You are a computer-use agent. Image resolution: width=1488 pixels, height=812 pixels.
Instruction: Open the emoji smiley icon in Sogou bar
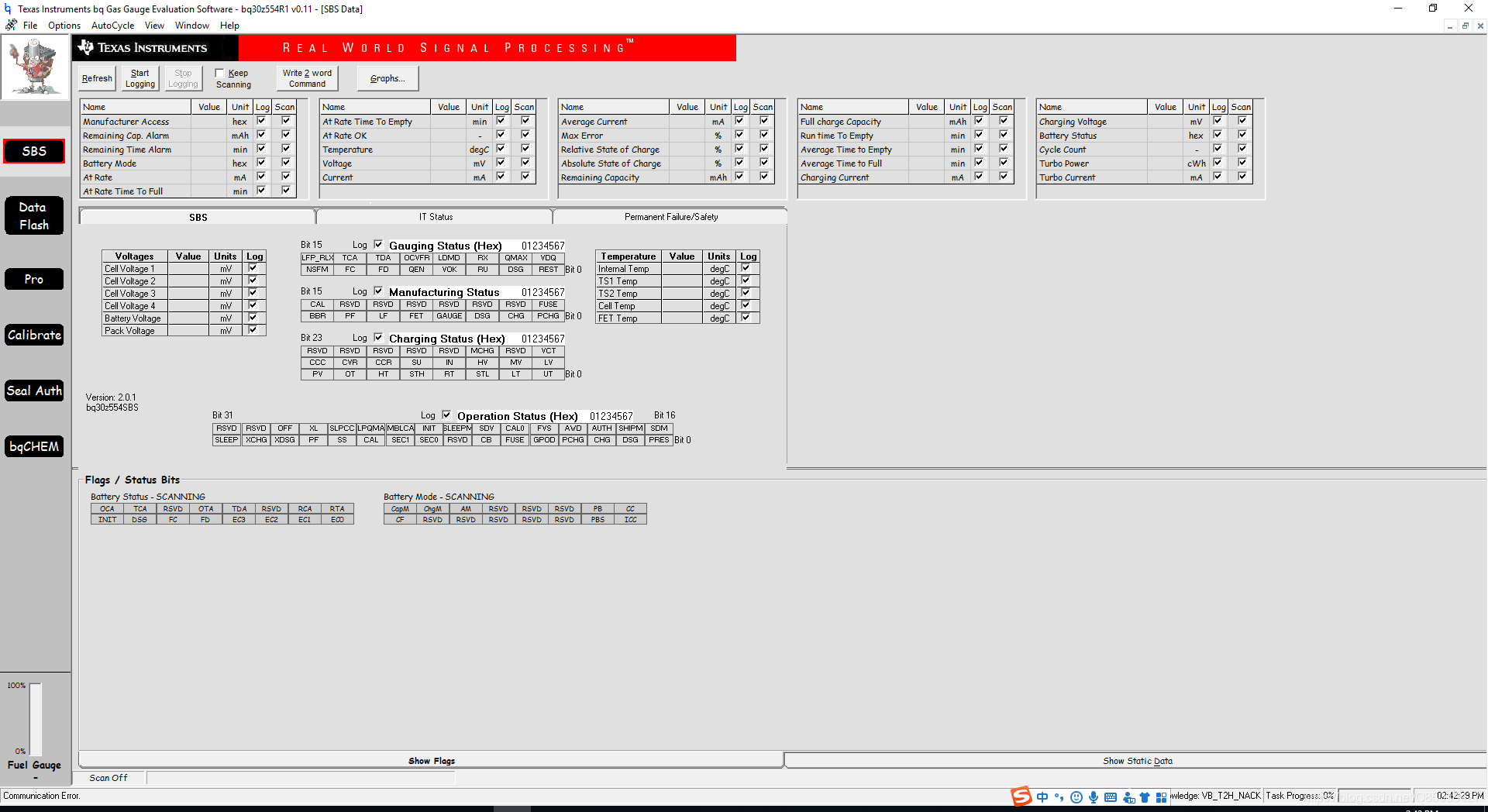tap(1076, 797)
